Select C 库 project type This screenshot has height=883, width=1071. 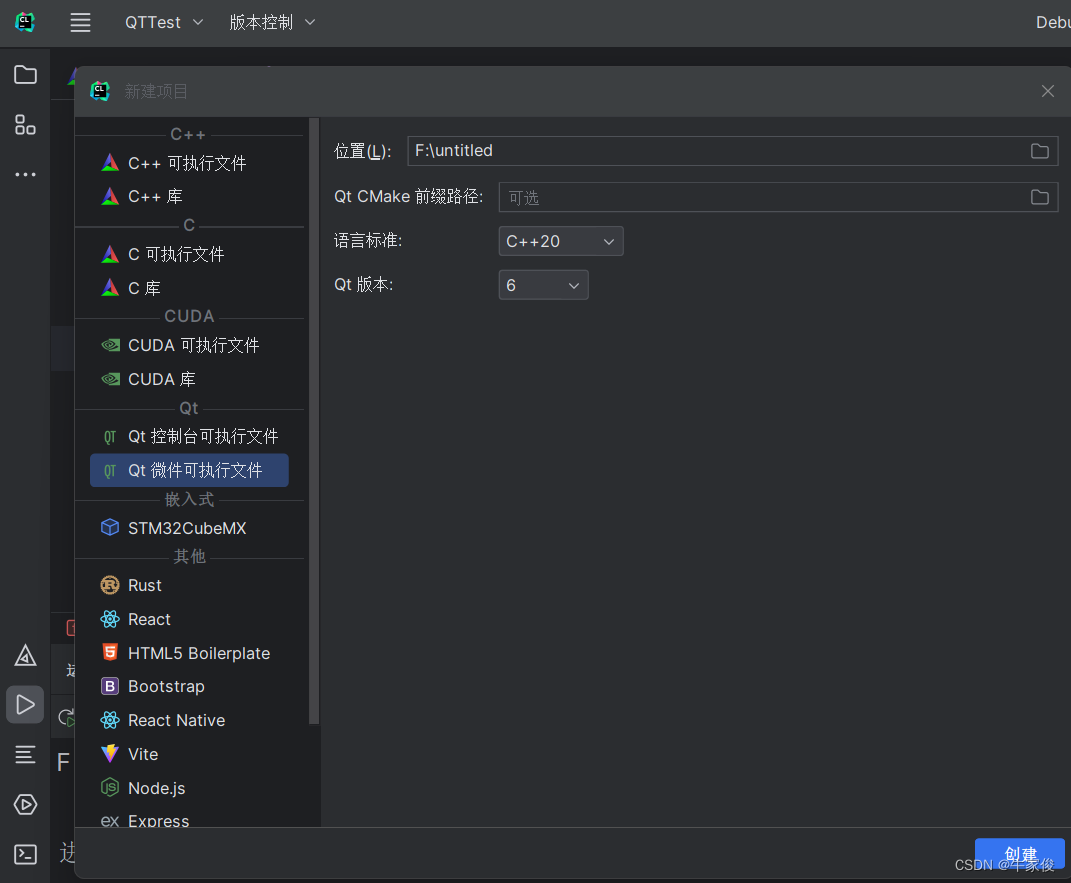point(189,288)
